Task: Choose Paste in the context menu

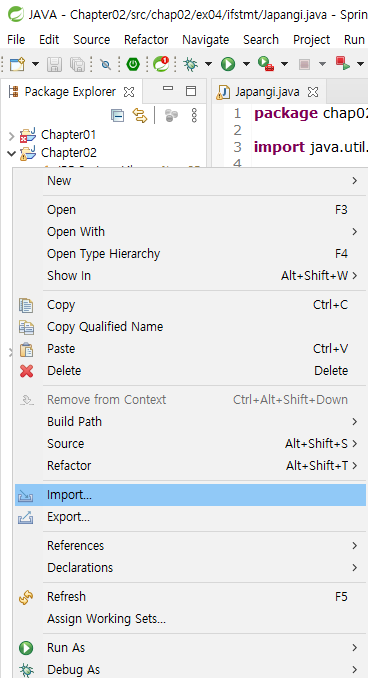Action: (190, 349)
